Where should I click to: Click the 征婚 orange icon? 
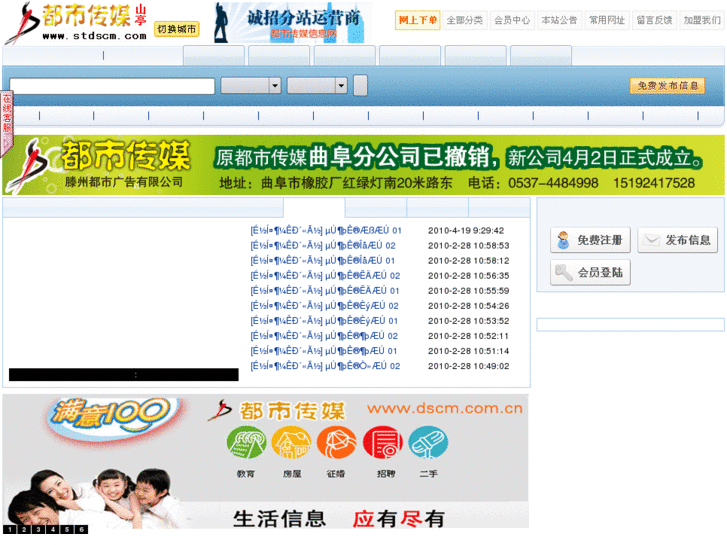[x=337, y=443]
